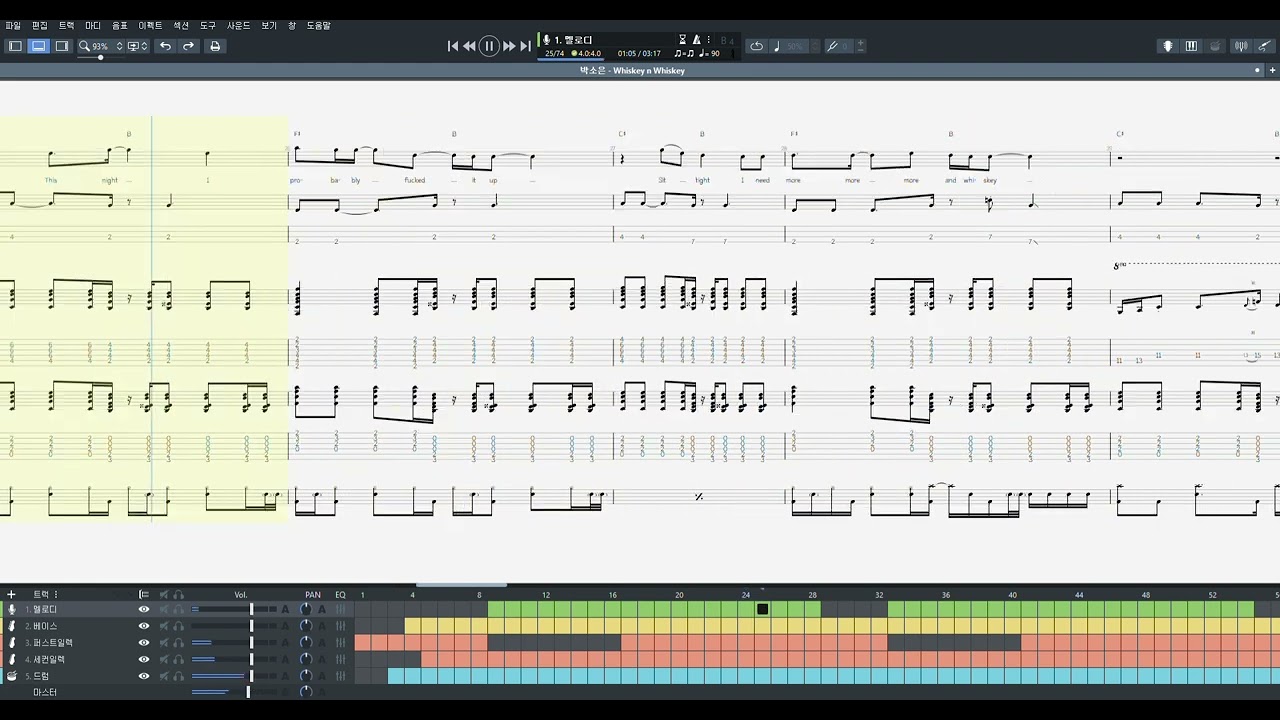Click the 세컨일렉 track pan knob
This screenshot has width=1280, height=720.
pyautogui.click(x=306, y=659)
